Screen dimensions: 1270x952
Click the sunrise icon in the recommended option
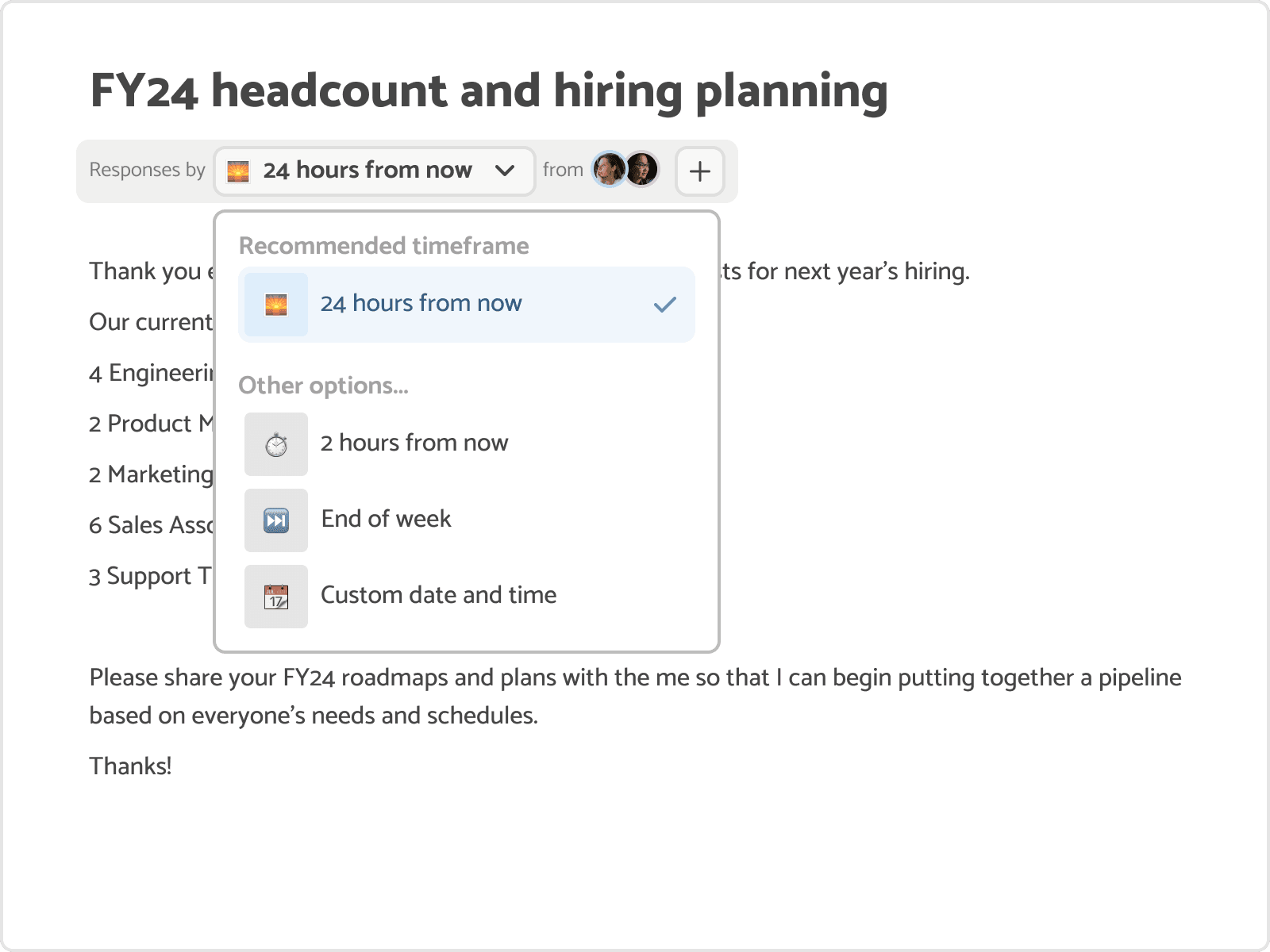[276, 305]
